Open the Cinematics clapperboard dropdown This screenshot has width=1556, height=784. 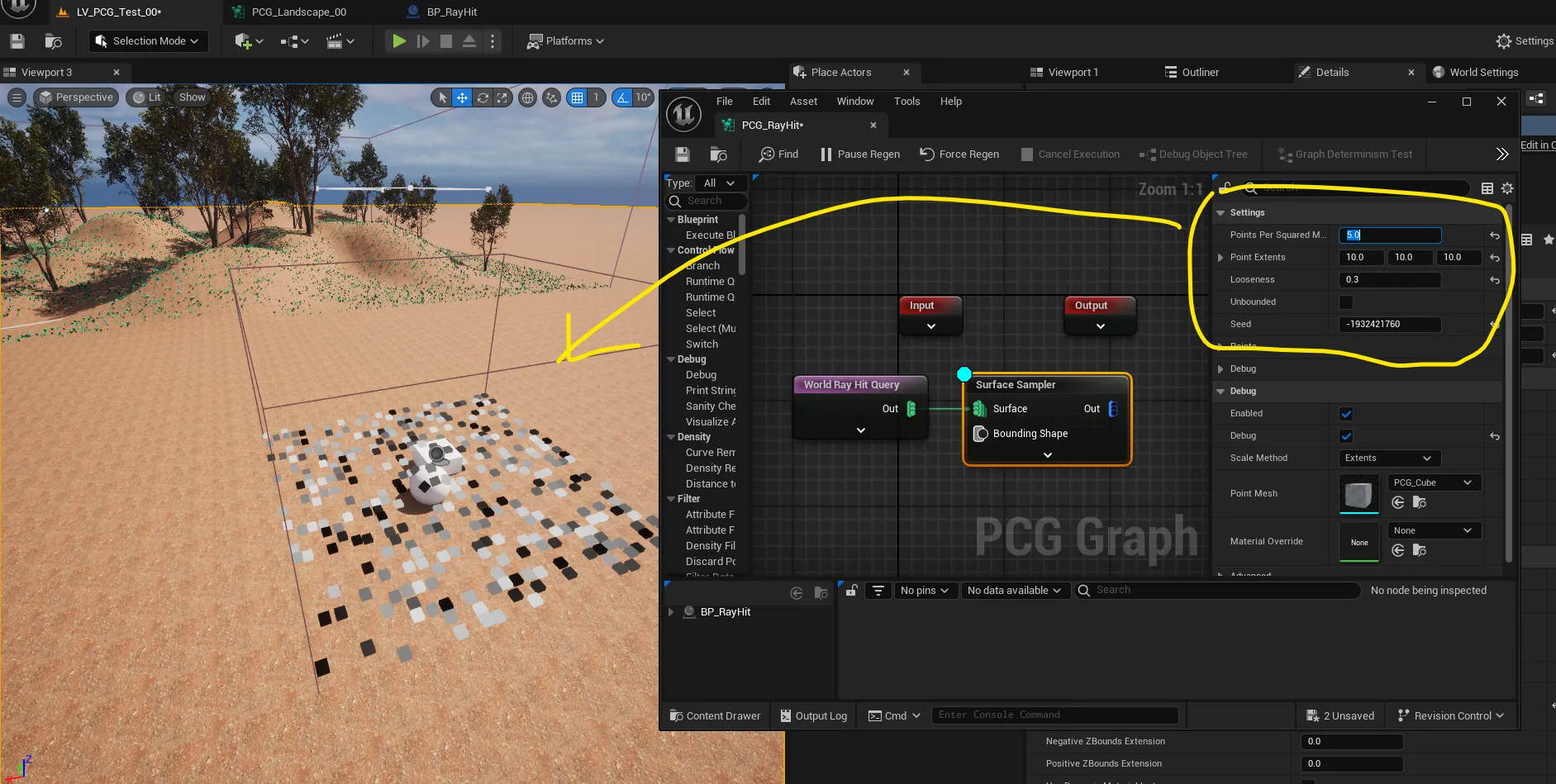coord(340,41)
